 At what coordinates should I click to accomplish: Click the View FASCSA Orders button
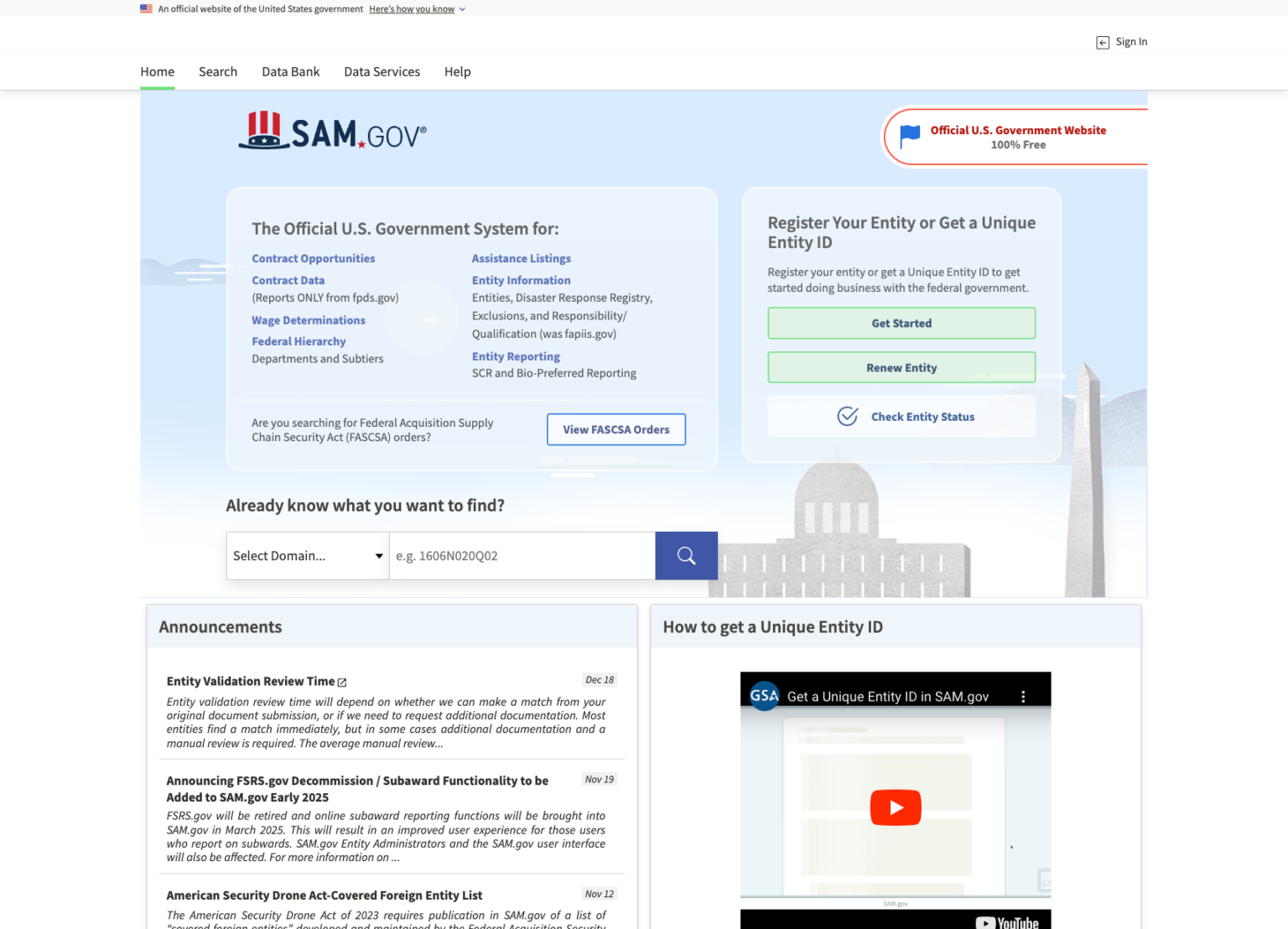pyautogui.click(x=615, y=429)
